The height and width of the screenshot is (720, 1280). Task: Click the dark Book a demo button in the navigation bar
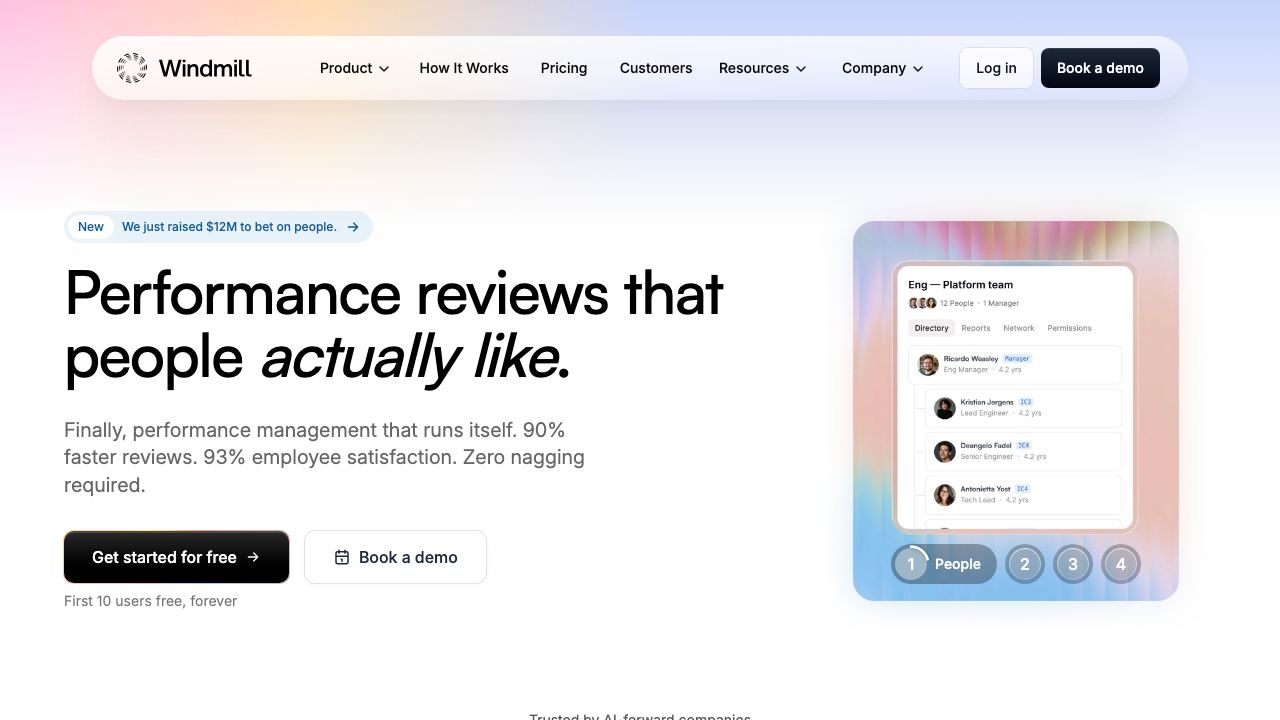(x=1100, y=68)
